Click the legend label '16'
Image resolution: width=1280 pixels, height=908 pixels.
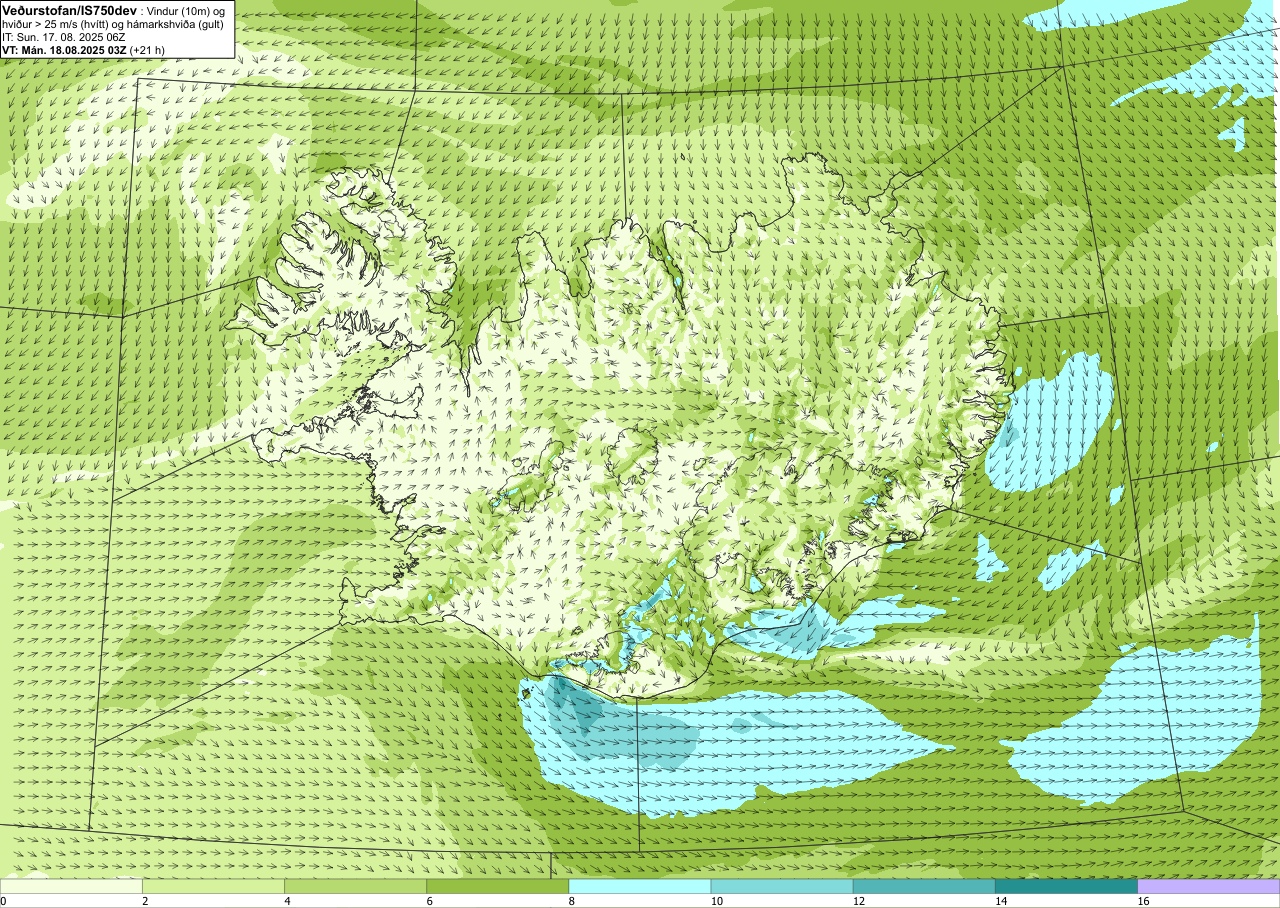(x=1143, y=901)
